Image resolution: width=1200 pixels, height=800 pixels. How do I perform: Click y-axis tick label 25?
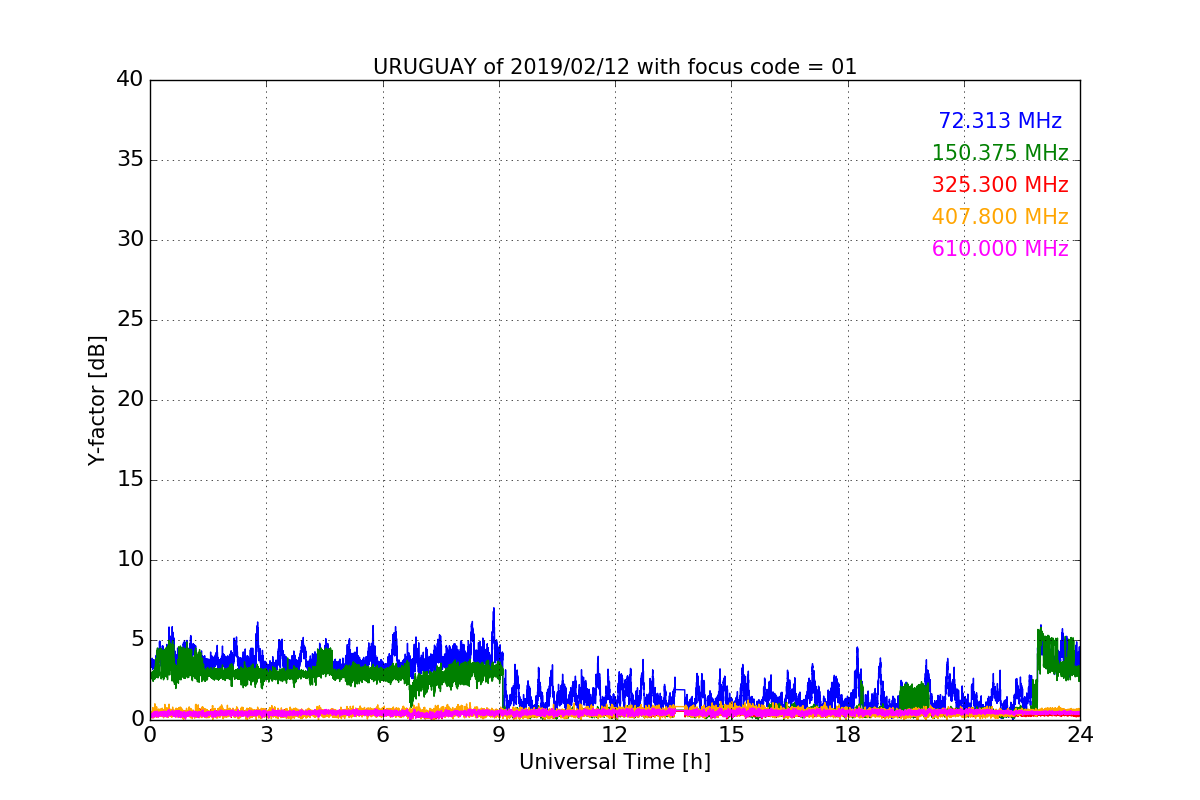pos(130,319)
